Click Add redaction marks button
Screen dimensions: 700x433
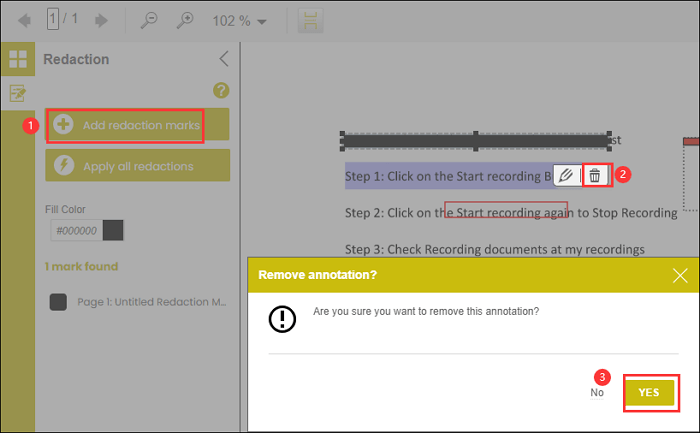point(126,125)
